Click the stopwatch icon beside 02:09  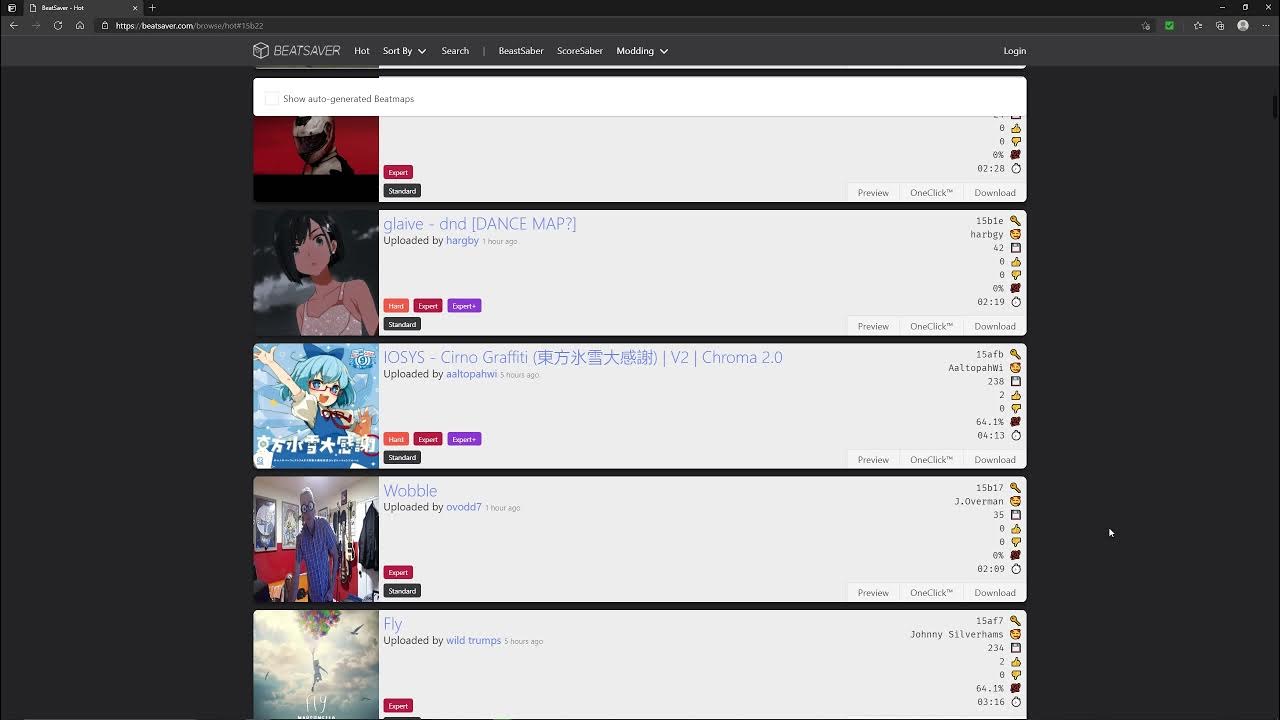[1015, 569]
